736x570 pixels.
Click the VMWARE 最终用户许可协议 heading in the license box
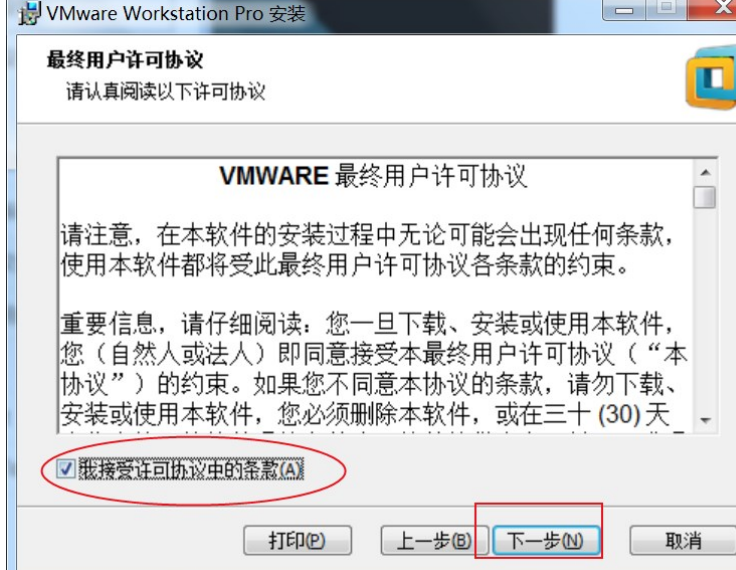click(x=373, y=177)
